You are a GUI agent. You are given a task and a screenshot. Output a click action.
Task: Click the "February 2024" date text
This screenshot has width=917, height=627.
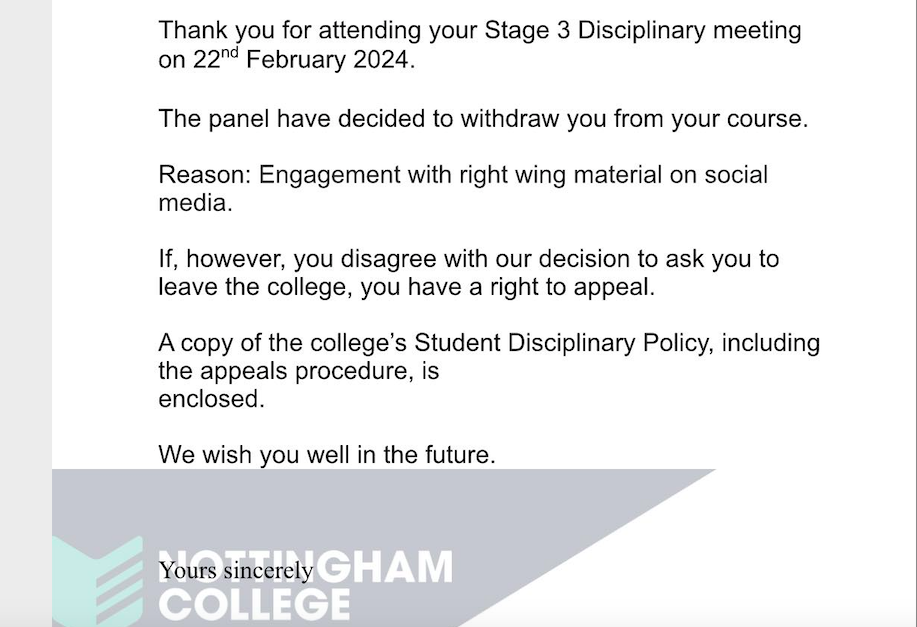[x=329, y=60]
